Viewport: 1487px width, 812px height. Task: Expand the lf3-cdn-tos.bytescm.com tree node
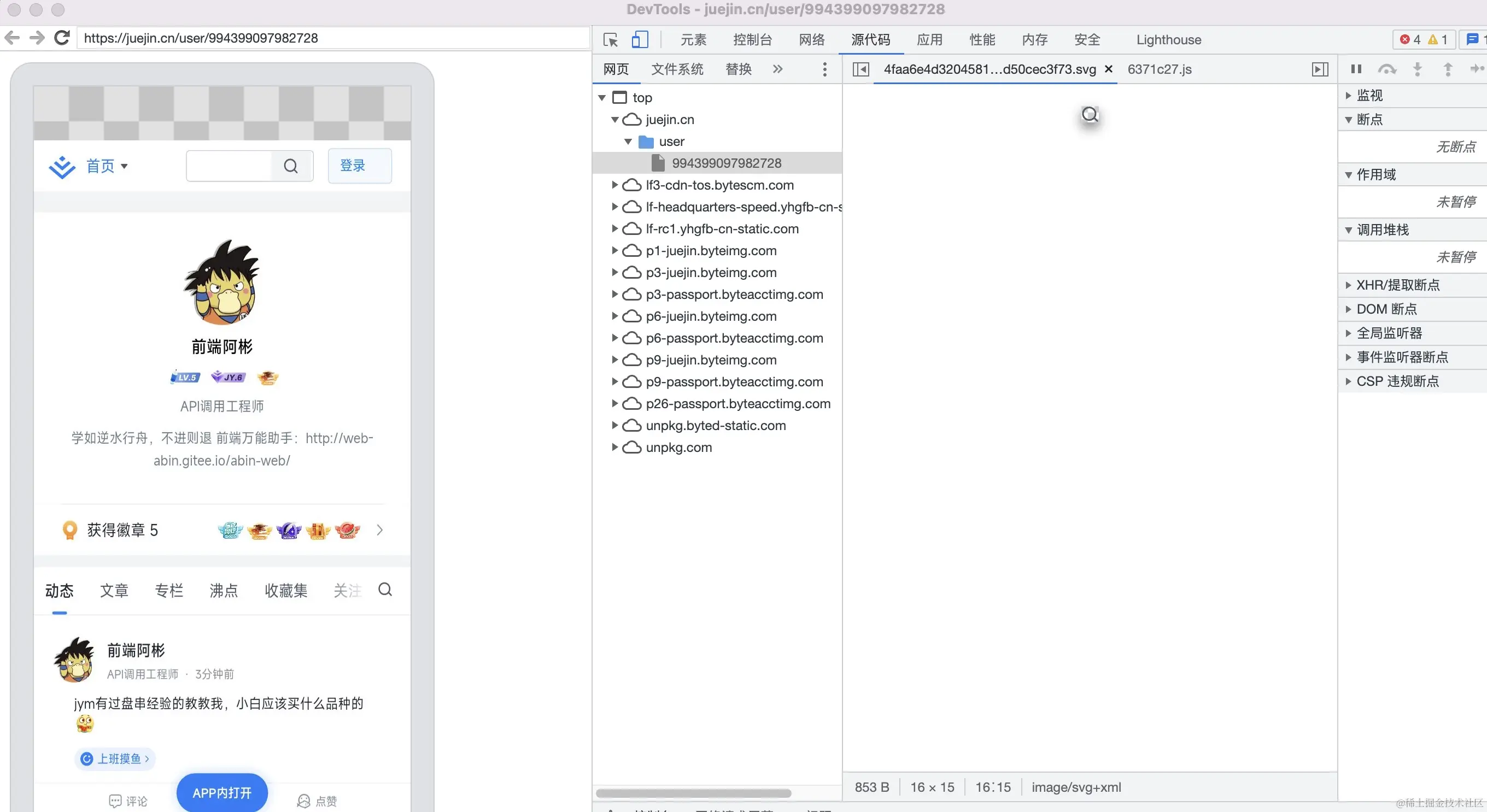(615, 185)
